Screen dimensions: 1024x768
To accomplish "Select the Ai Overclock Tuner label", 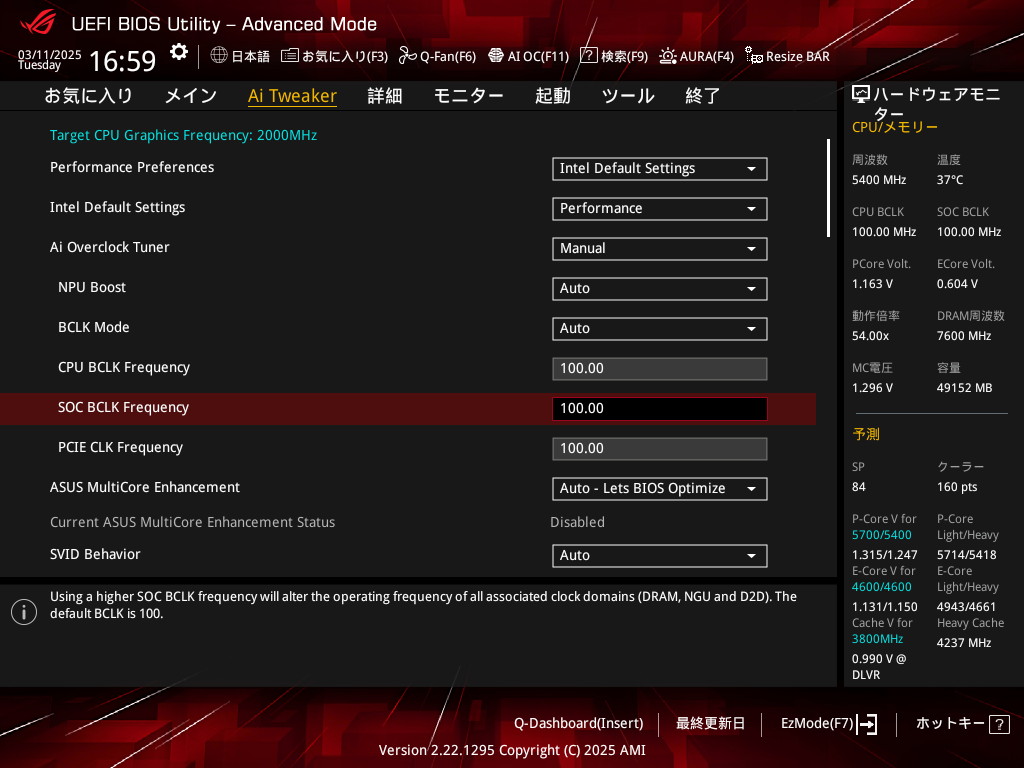I will [x=110, y=248].
